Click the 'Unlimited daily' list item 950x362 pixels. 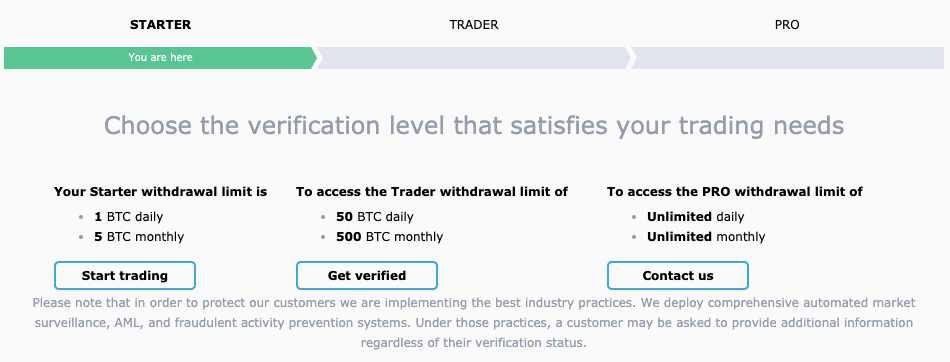[x=696, y=216]
